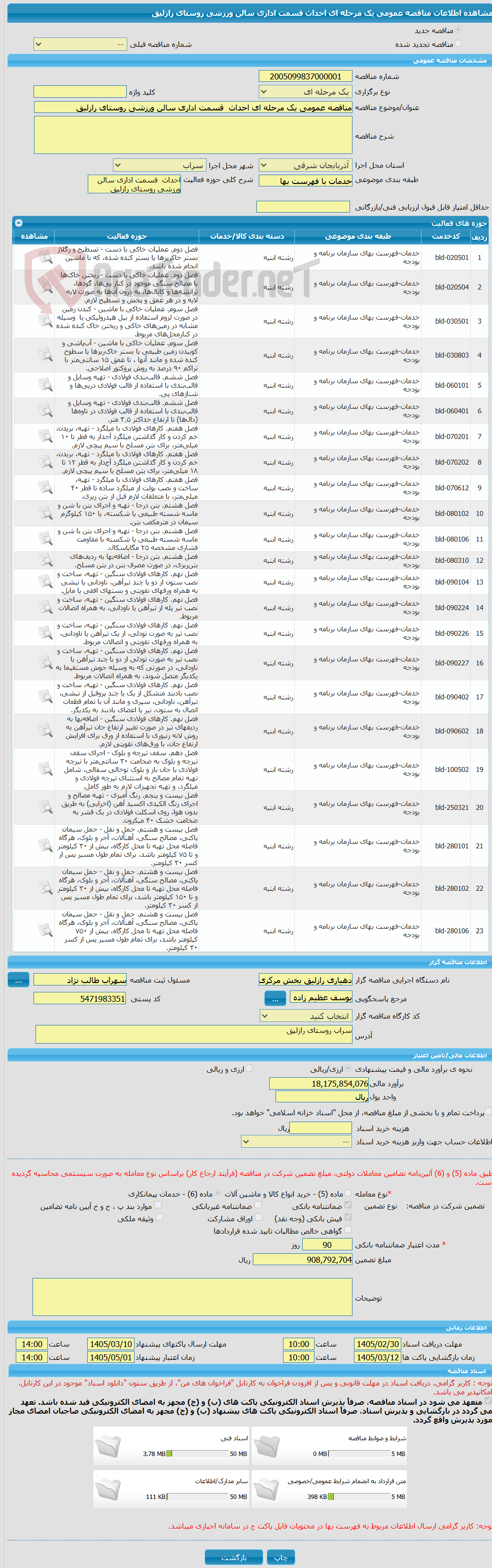Open the کد کارگاه مناقصه گزار dropdown
The height and width of the screenshot is (1568, 492).
[x=305, y=1016]
